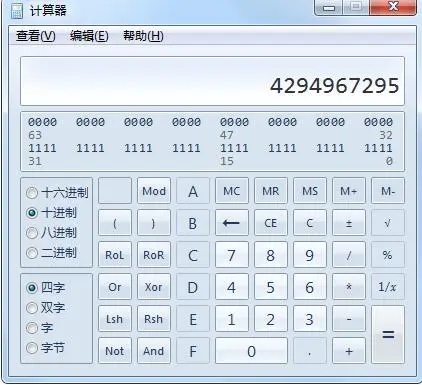
Task: Click the reciprocal 1/x button
Action: pos(388,287)
